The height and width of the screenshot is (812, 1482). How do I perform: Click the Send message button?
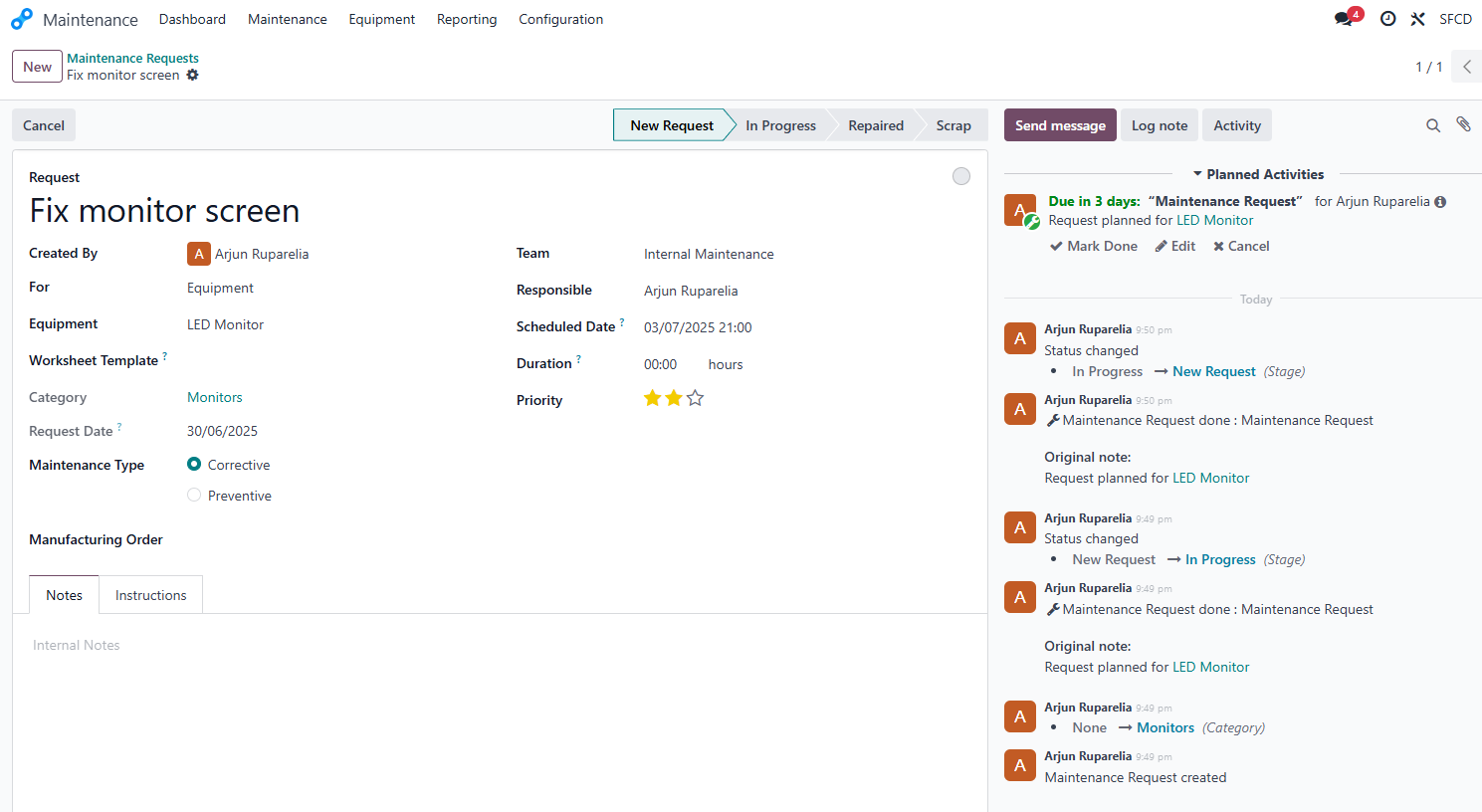(x=1060, y=124)
